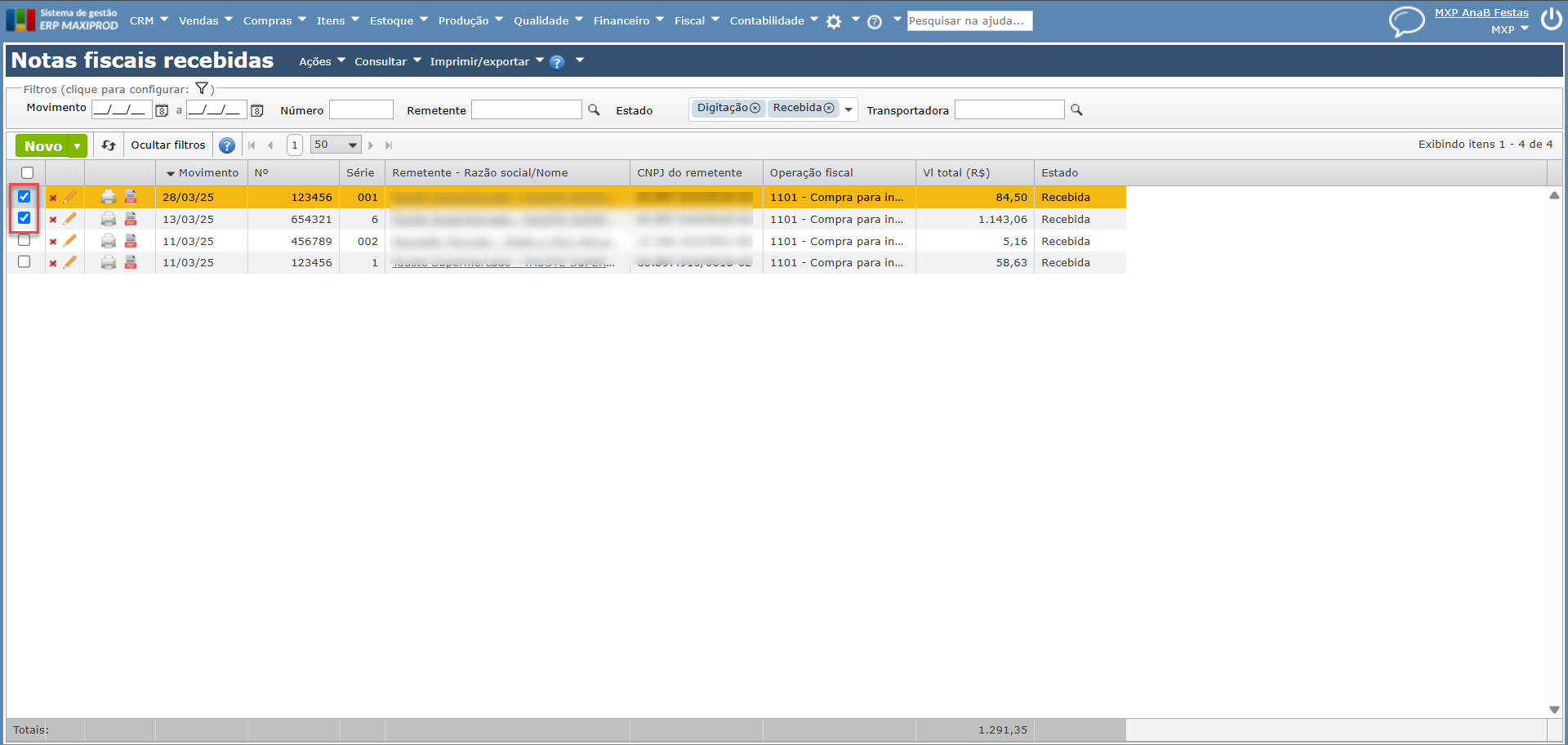Open the Imprimir/exportar dropdown menu

click(x=487, y=61)
